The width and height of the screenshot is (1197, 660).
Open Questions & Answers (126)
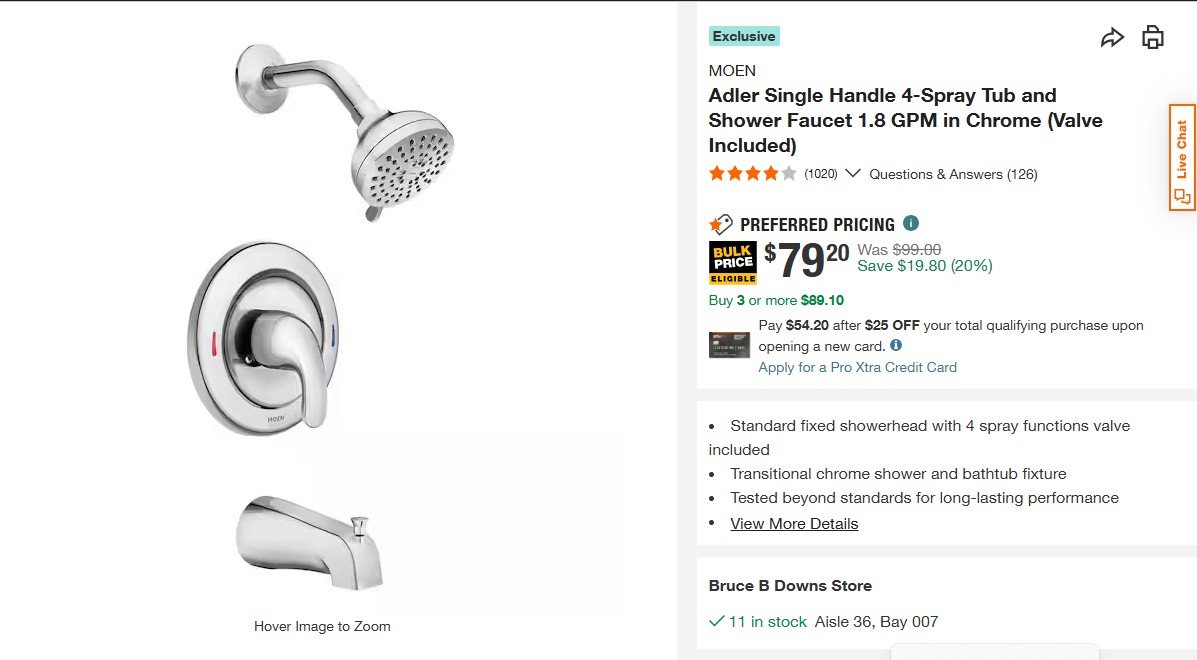point(953,174)
